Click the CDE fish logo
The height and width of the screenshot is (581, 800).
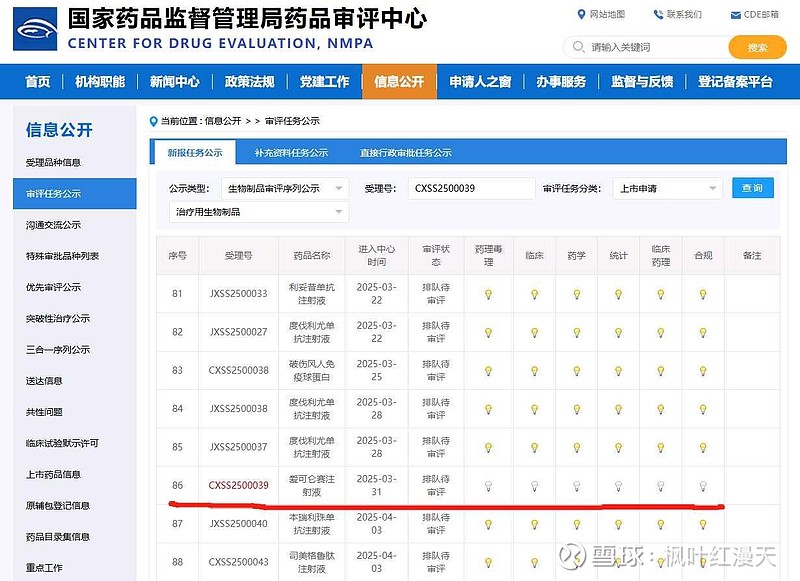point(35,29)
